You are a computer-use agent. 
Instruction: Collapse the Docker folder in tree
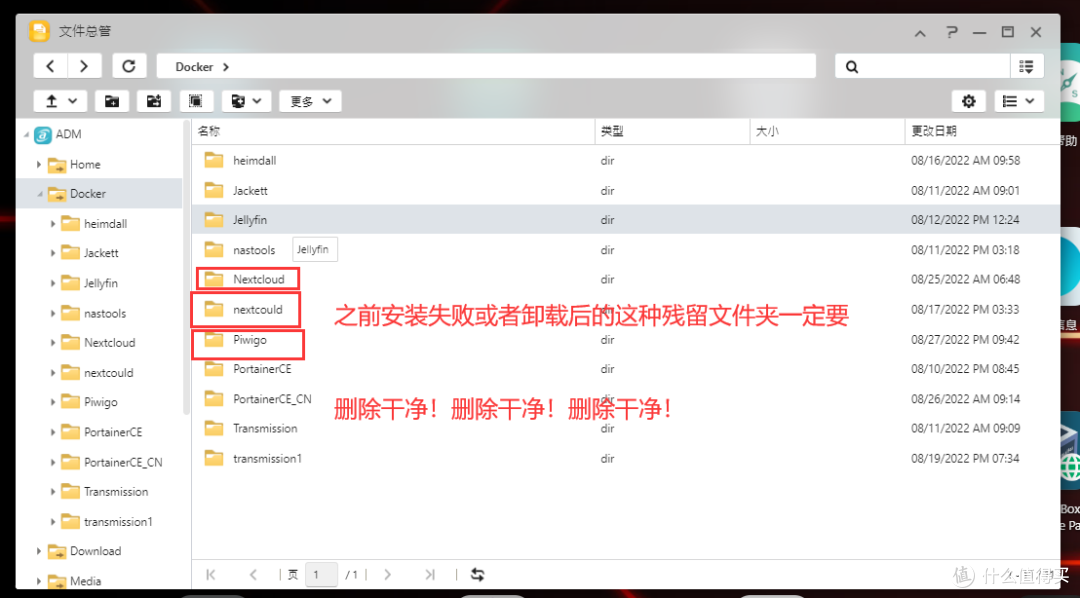[x=39, y=194]
